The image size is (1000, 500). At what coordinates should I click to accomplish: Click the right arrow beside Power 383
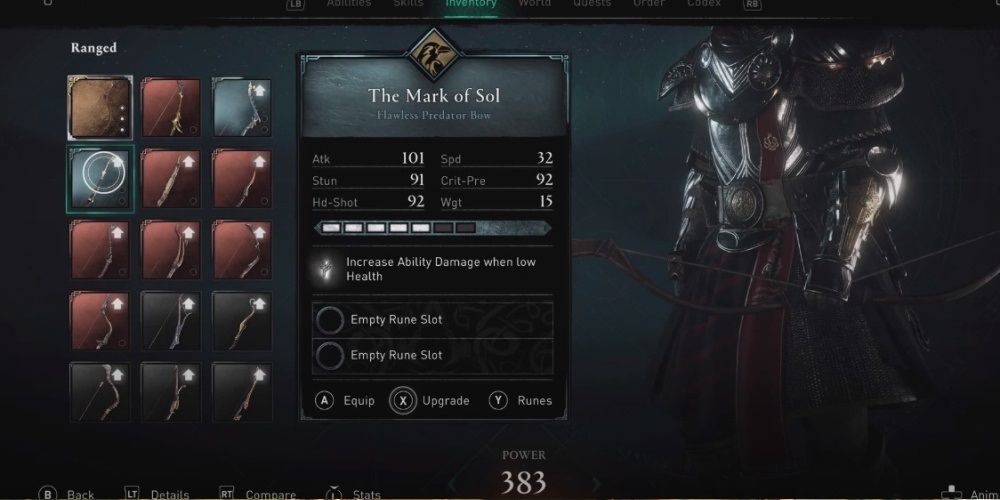[597, 484]
